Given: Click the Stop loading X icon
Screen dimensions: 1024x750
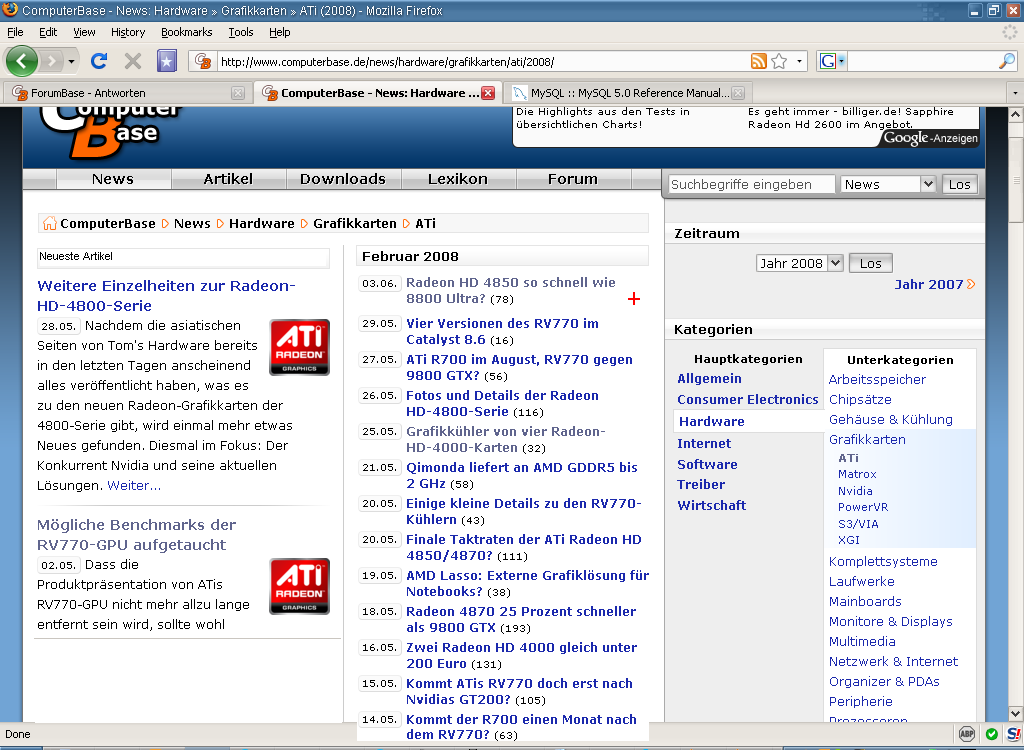Looking at the screenshot, I should point(133,61).
